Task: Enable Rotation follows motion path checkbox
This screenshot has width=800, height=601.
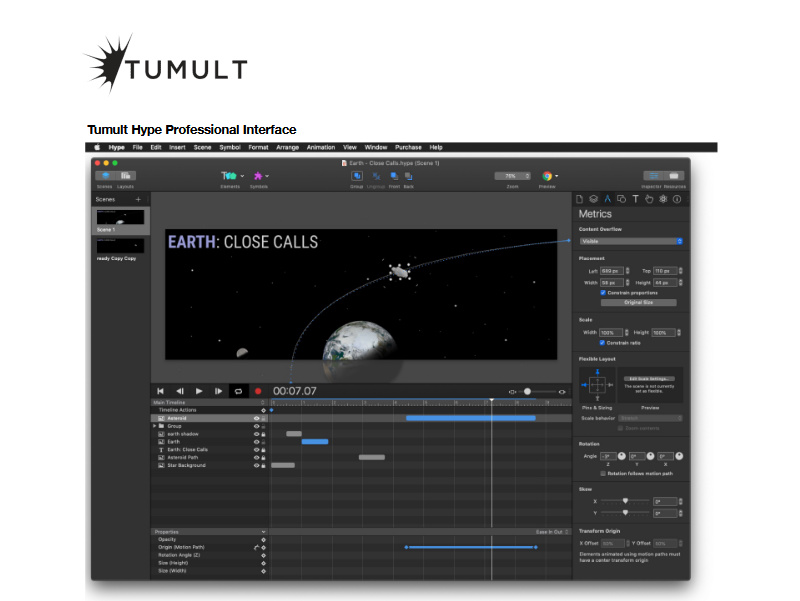Action: (x=603, y=473)
